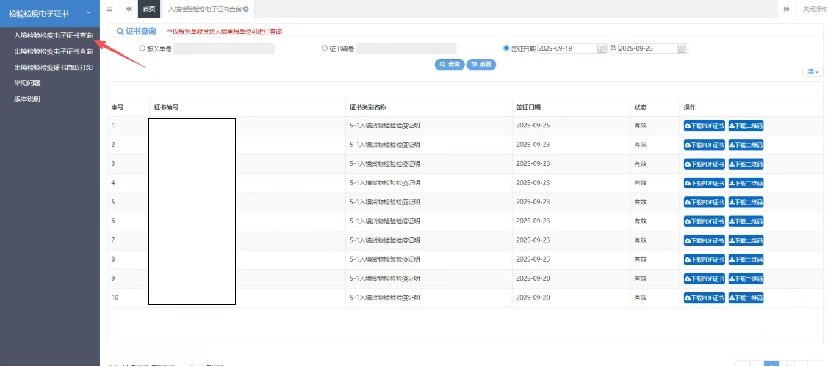The image size is (829, 367).
Task: Download QR code for row 9
Action: (746, 278)
